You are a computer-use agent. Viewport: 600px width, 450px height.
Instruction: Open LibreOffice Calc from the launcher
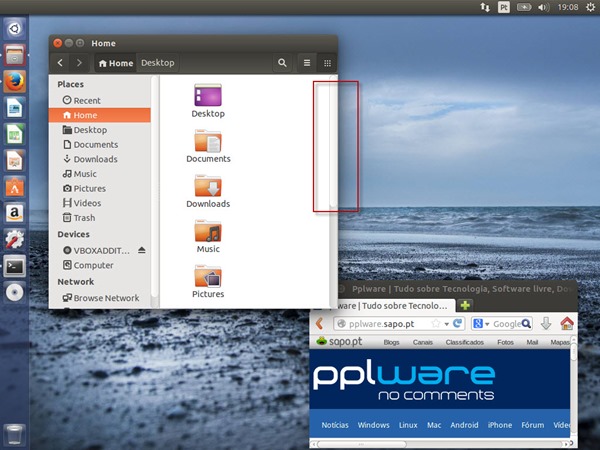point(15,134)
